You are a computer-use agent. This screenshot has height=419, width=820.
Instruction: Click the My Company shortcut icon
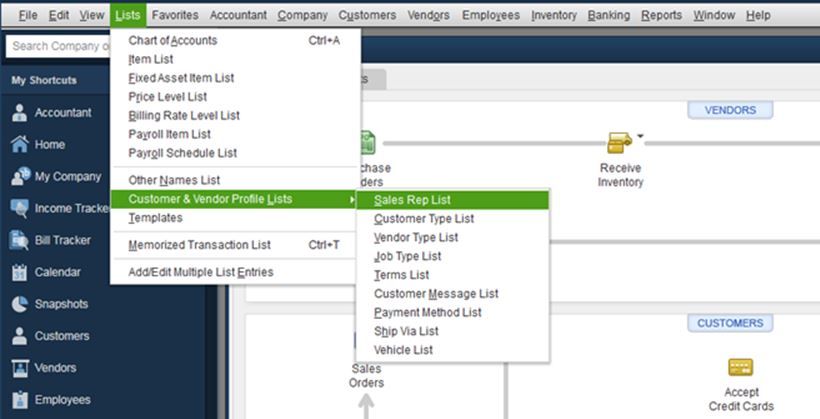[x=21, y=176]
